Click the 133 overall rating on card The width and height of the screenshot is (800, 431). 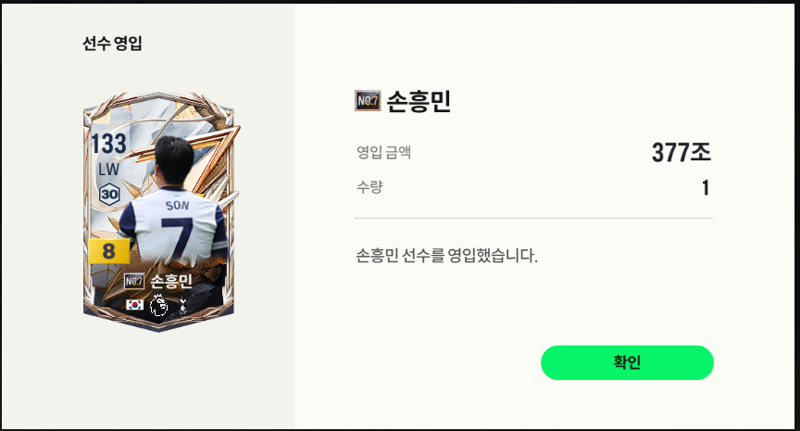pyautogui.click(x=109, y=144)
